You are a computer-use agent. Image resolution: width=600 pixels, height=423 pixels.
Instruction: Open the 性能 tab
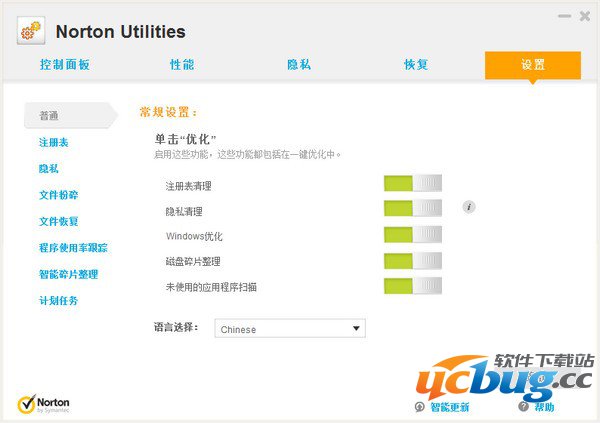(182, 65)
